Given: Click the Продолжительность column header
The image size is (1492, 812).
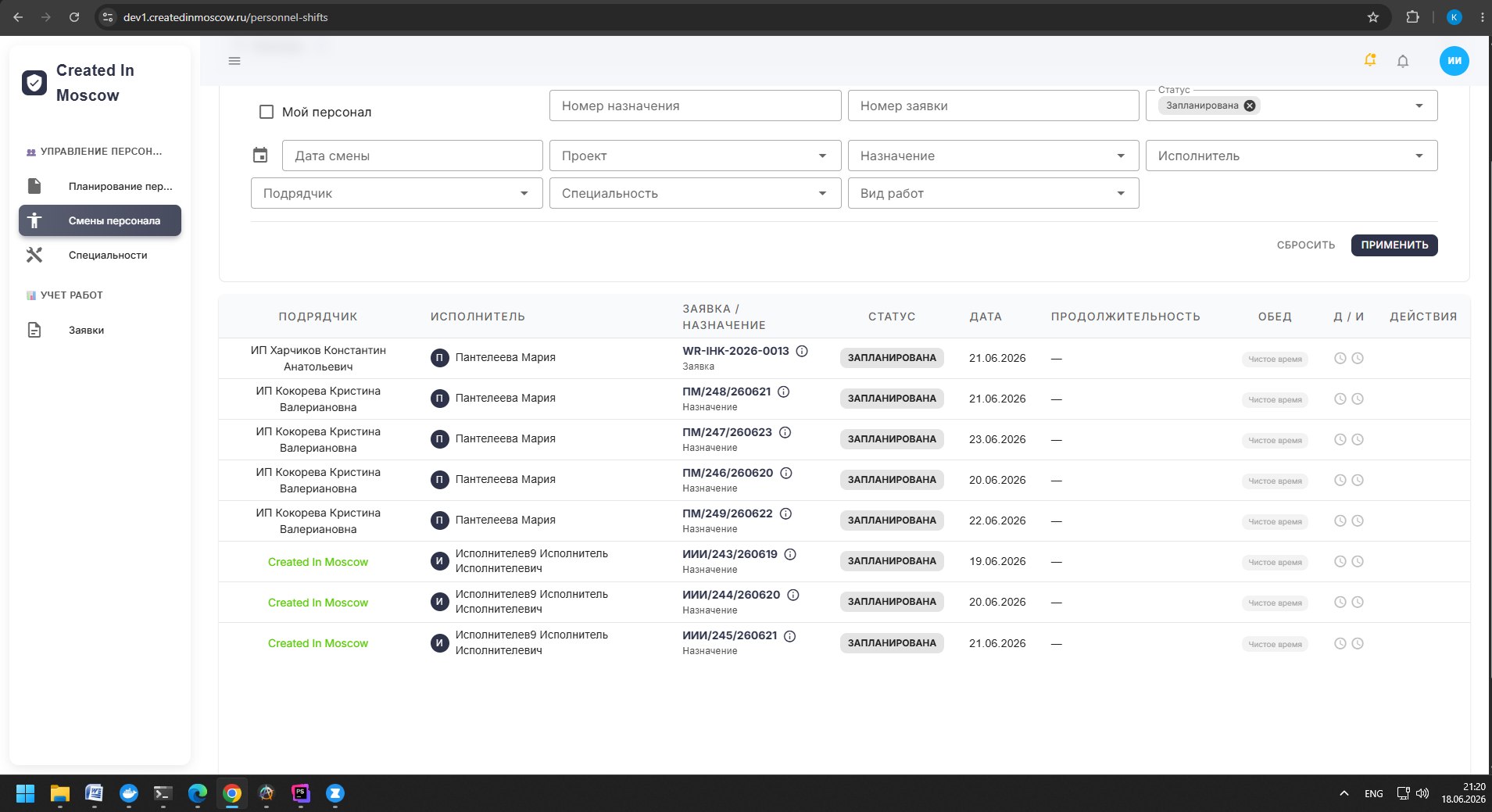Looking at the screenshot, I should pos(1125,317).
